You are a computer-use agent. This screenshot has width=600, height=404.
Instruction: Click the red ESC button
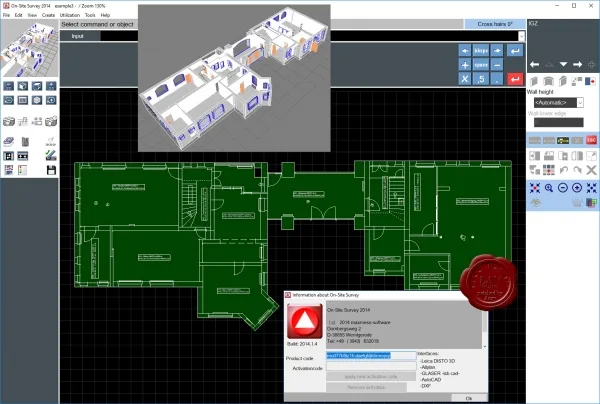pos(591,140)
